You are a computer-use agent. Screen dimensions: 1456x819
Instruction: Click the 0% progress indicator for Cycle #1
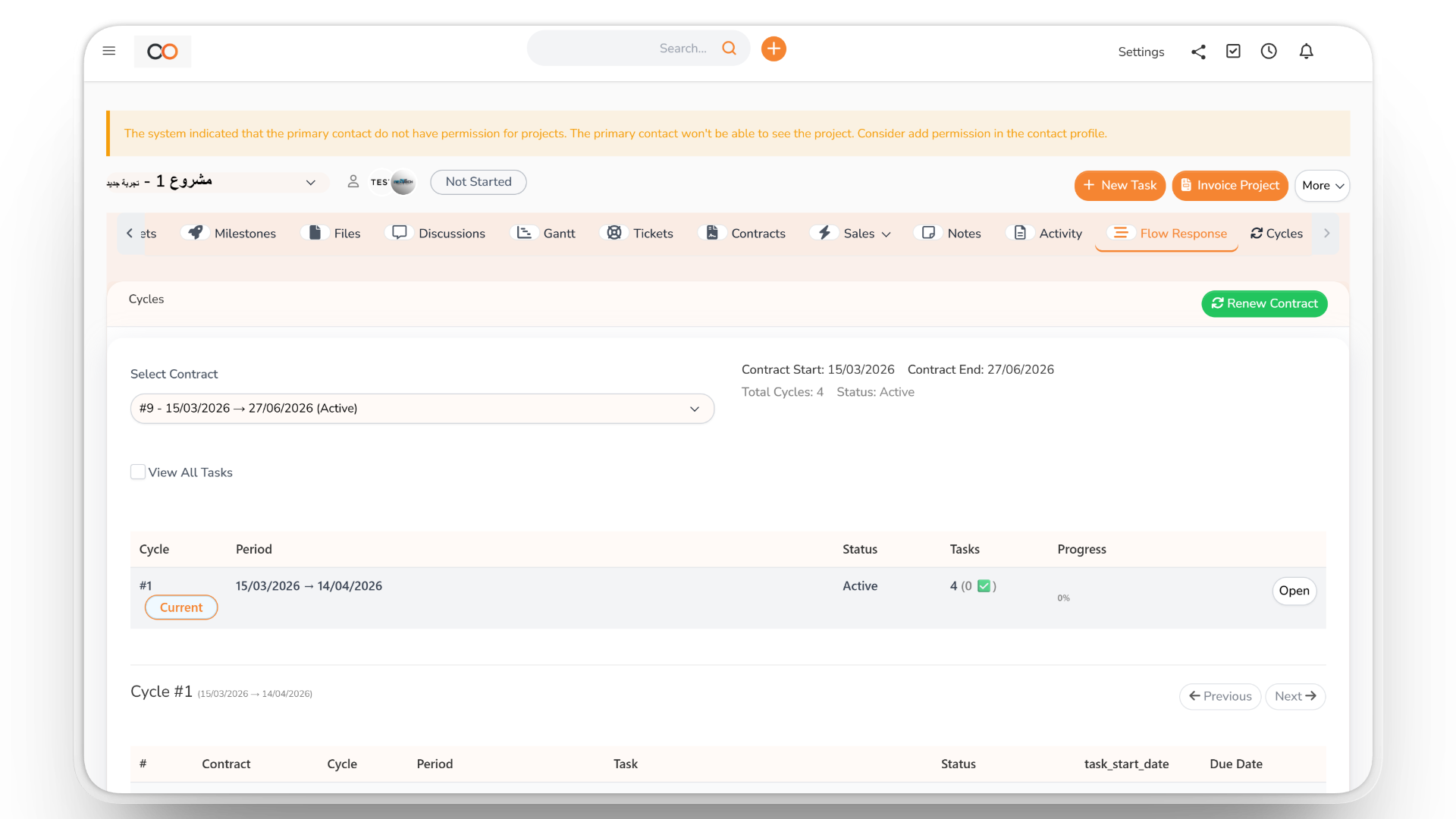click(1063, 598)
